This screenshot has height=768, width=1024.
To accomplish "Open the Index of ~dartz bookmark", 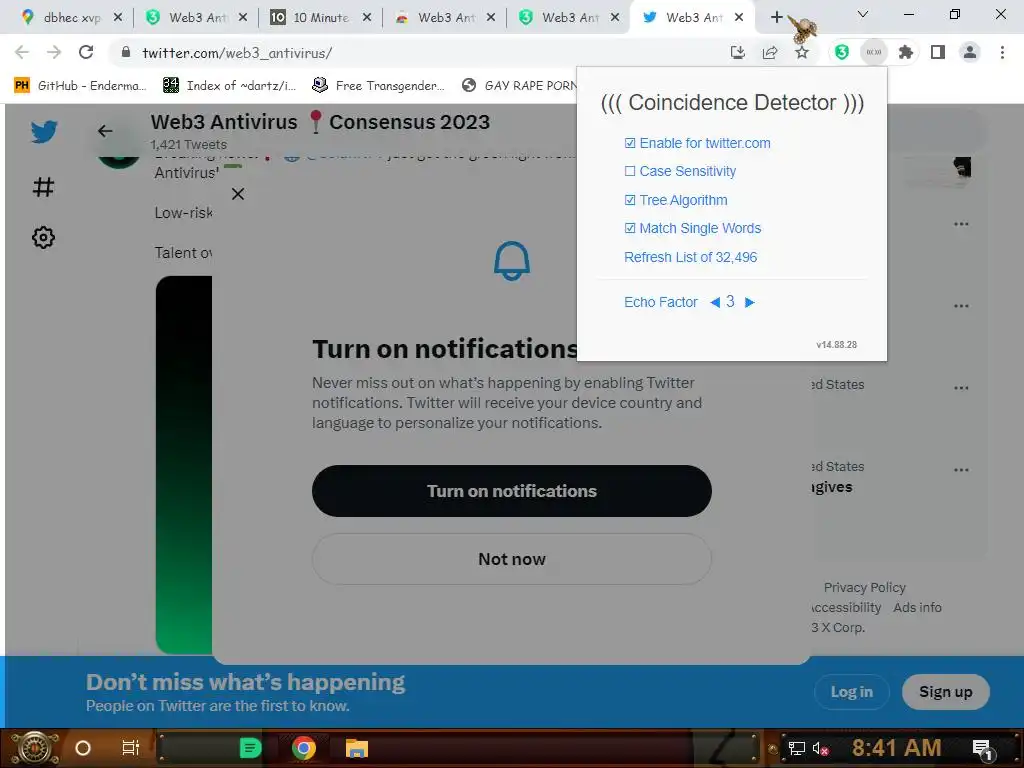I will [230, 86].
